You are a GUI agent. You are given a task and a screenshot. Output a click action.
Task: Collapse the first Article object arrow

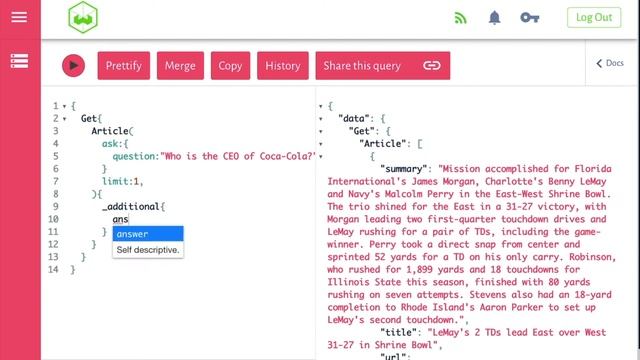pyautogui.click(x=321, y=157)
